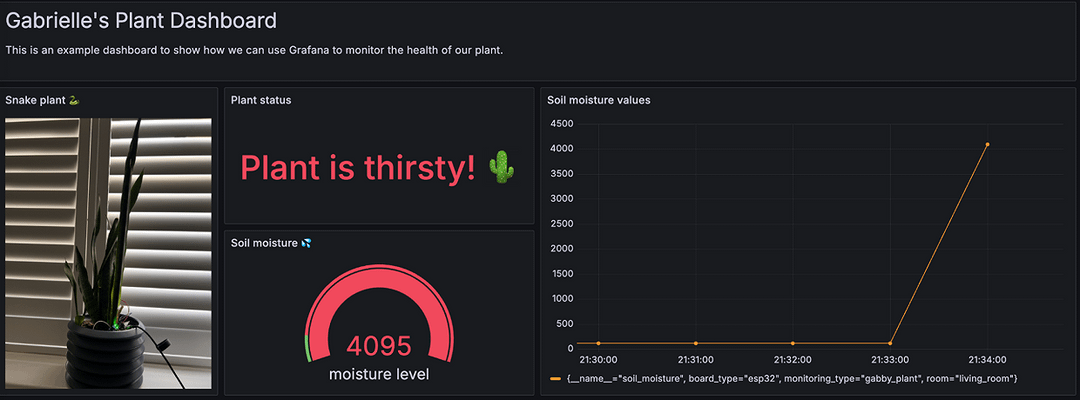Click the peak data point near 4000

tap(987, 144)
